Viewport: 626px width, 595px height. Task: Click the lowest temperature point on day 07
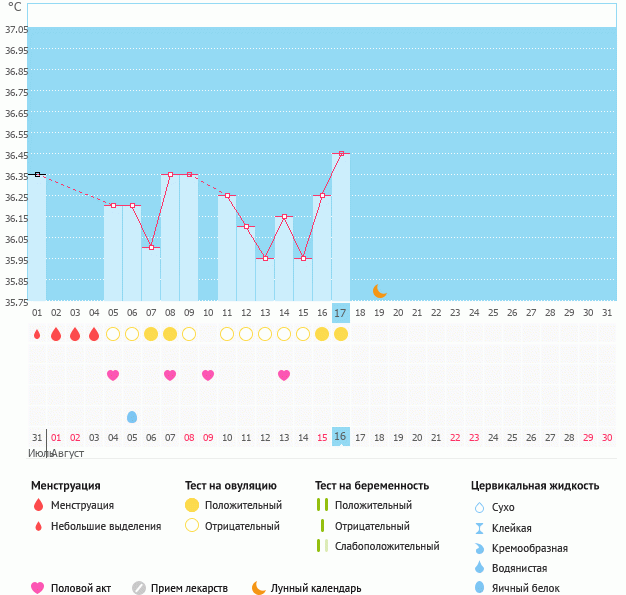[151, 248]
